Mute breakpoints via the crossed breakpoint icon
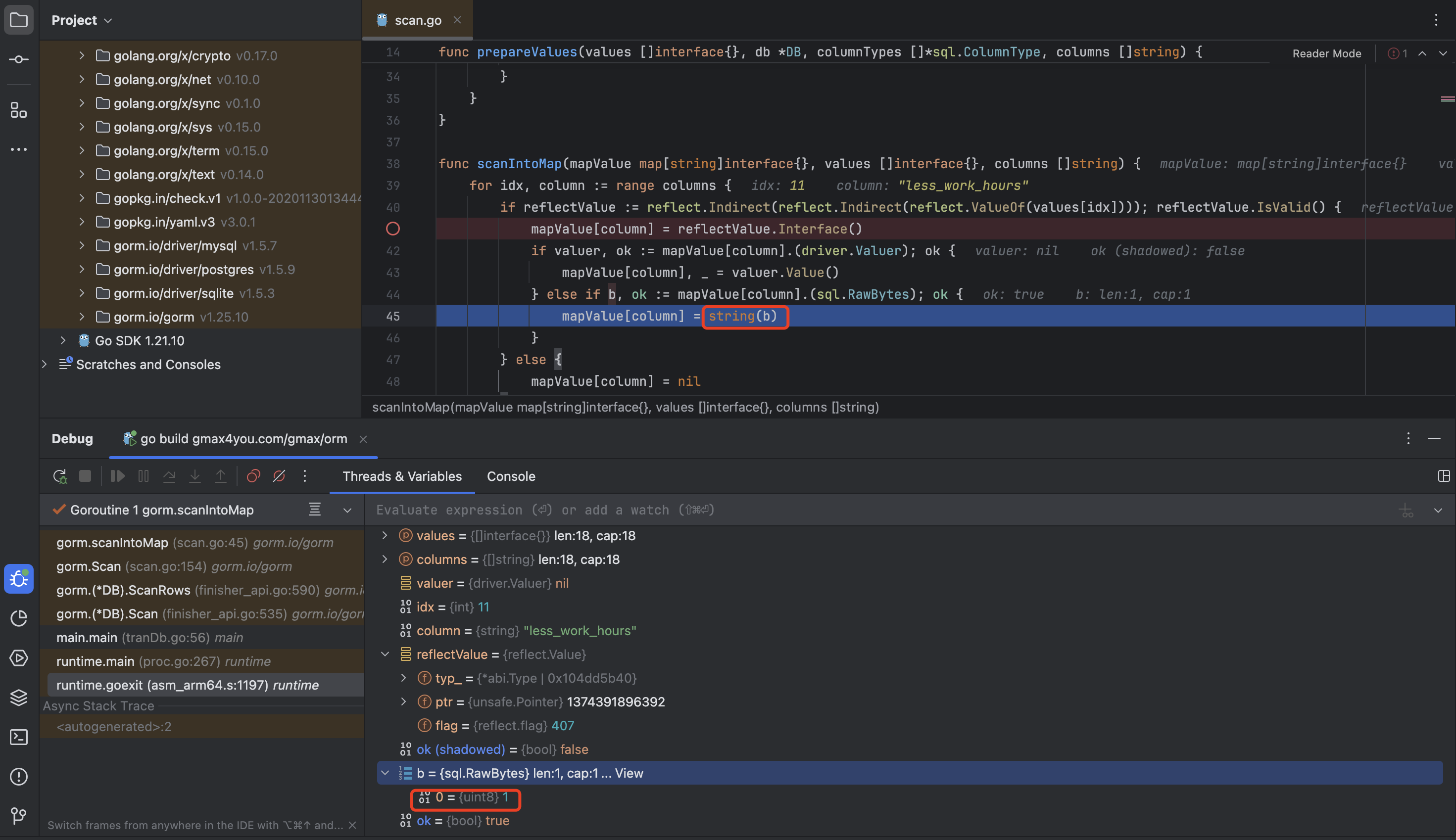This screenshot has height=840, width=1456. pyautogui.click(x=279, y=476)
